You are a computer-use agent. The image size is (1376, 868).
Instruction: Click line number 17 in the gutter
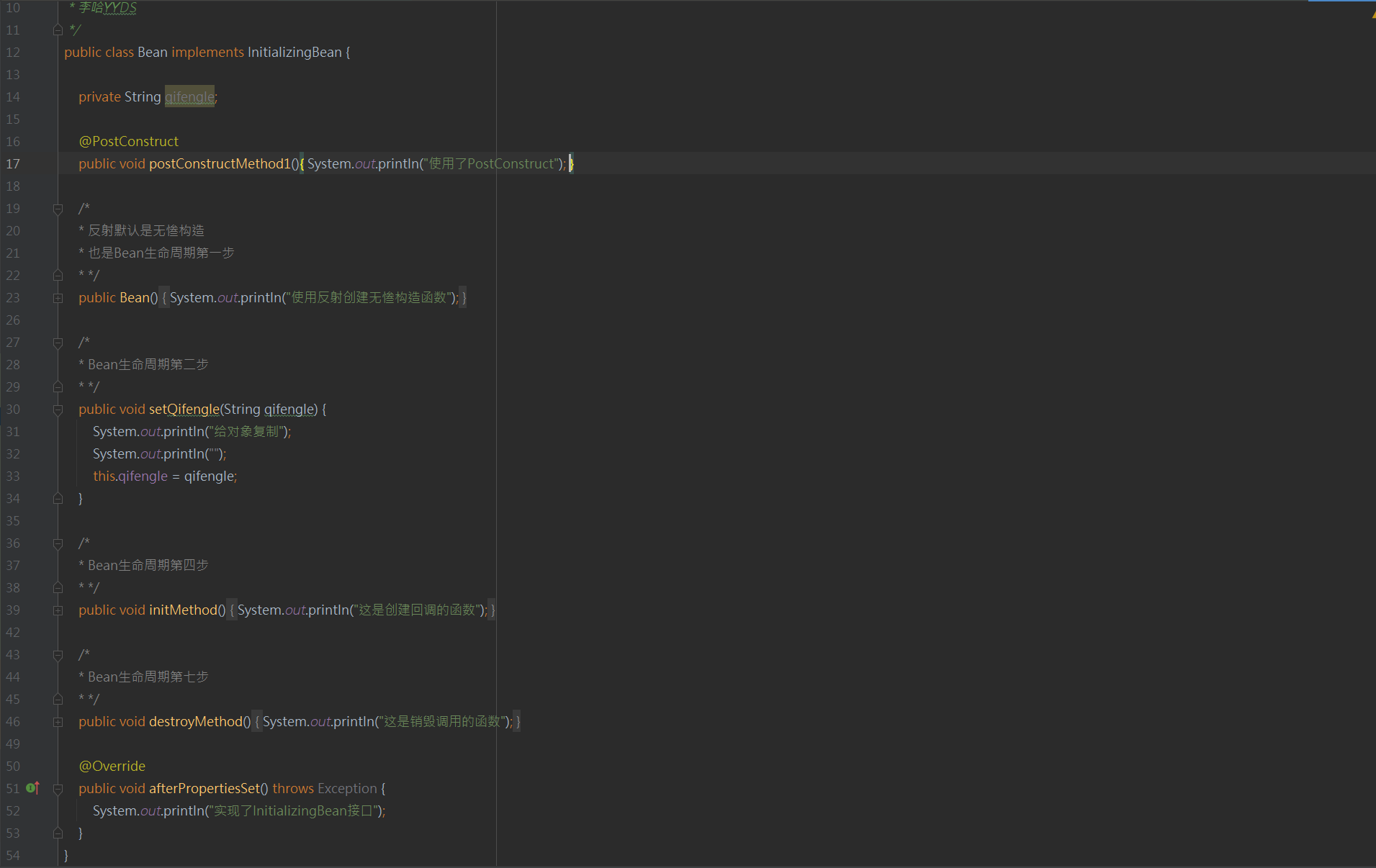tap(13, 164)
